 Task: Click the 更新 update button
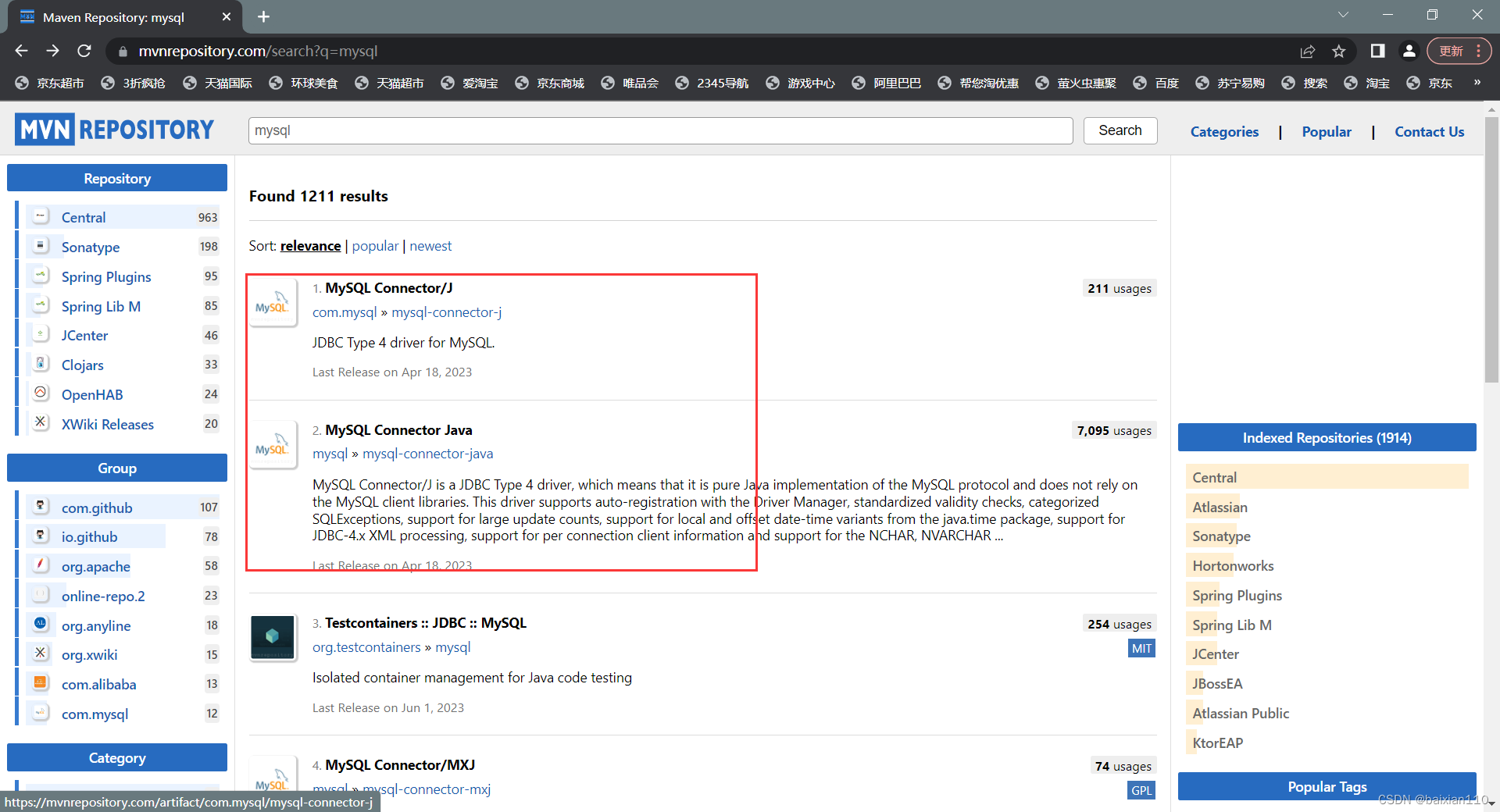1459,51
